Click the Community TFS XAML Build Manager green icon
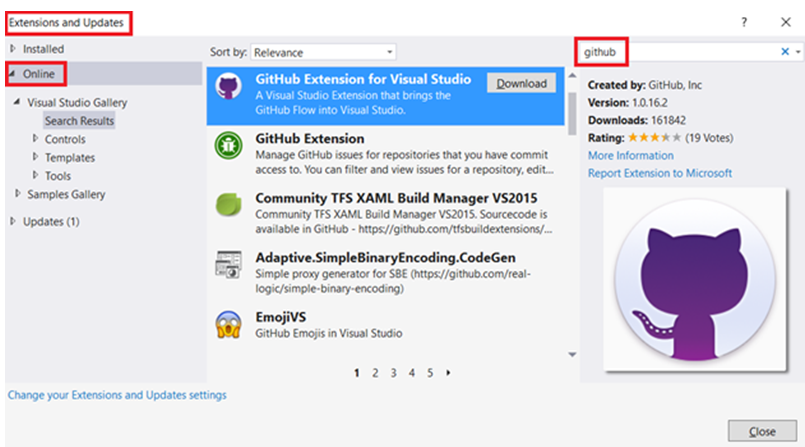 [228, 205]
